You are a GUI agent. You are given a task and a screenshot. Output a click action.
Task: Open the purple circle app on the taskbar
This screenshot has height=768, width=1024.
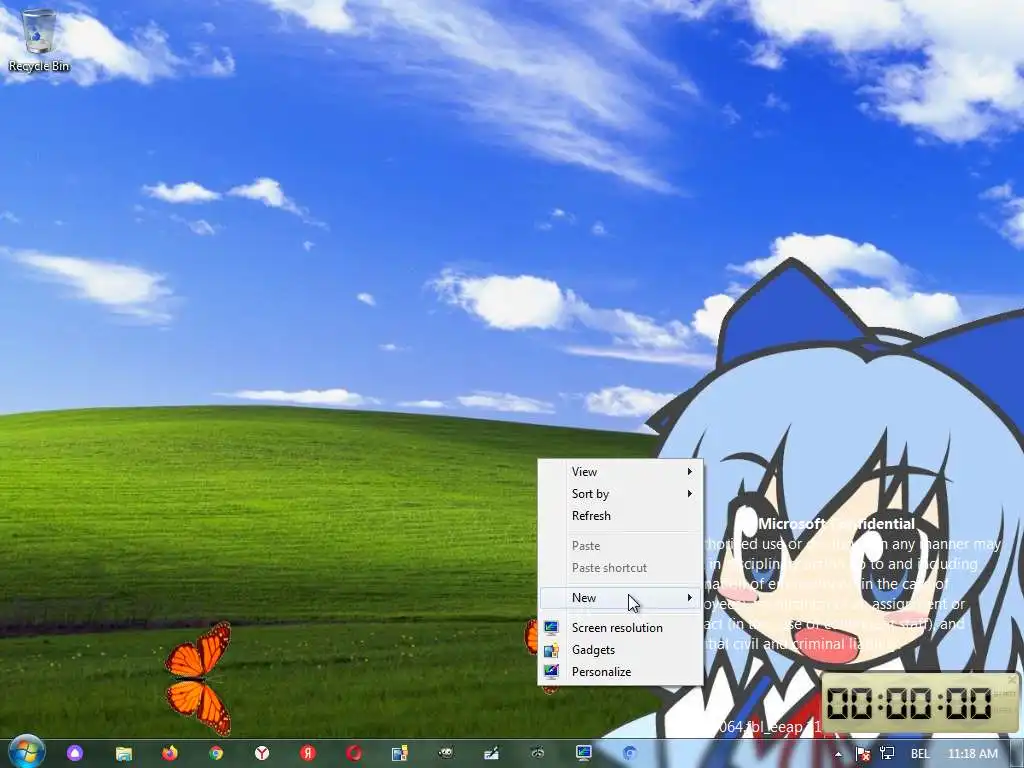pyautogui.click(x=75, y=754)
